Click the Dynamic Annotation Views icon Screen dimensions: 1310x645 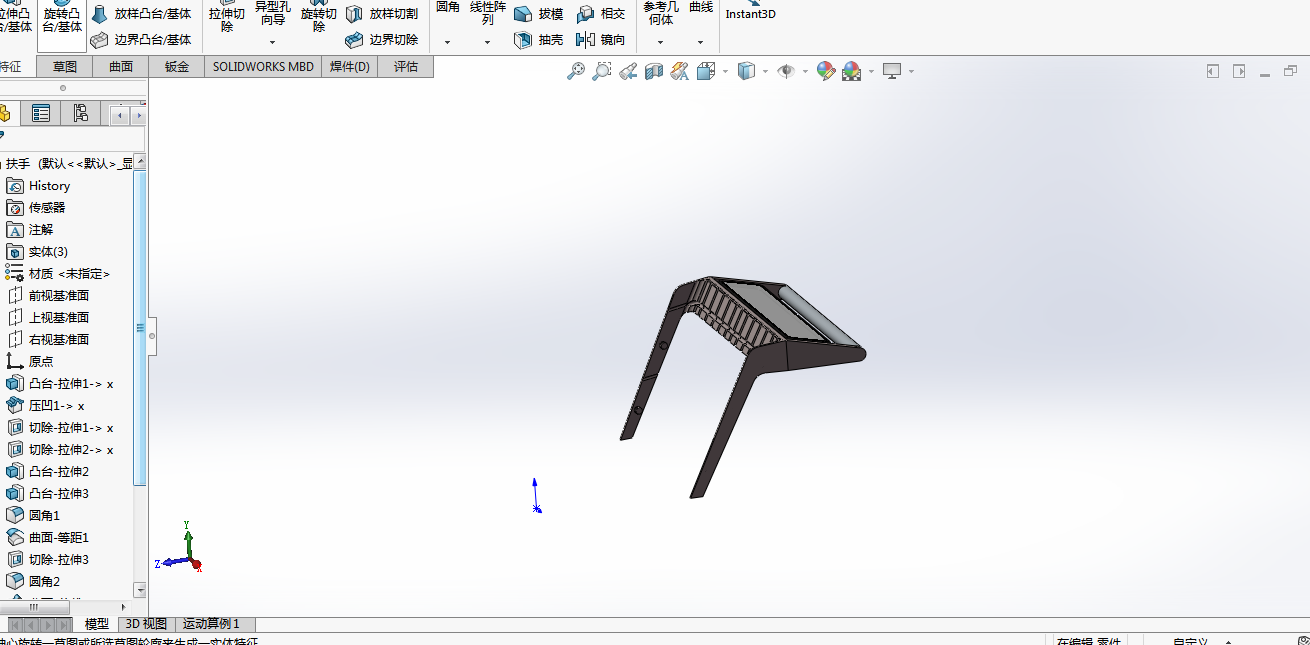pyautogui.click(x=680, y=71)
